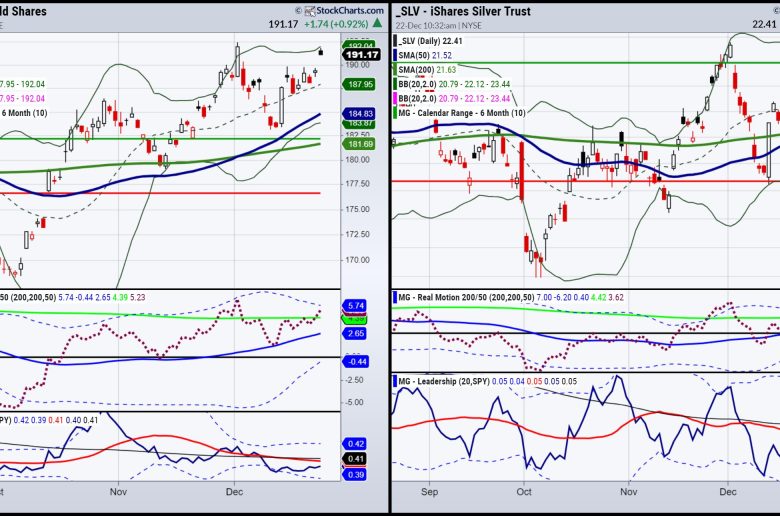This screenshot has height=516, width=780.
Task: Click the Dec date label on left chart
Action: click(234, 492)
